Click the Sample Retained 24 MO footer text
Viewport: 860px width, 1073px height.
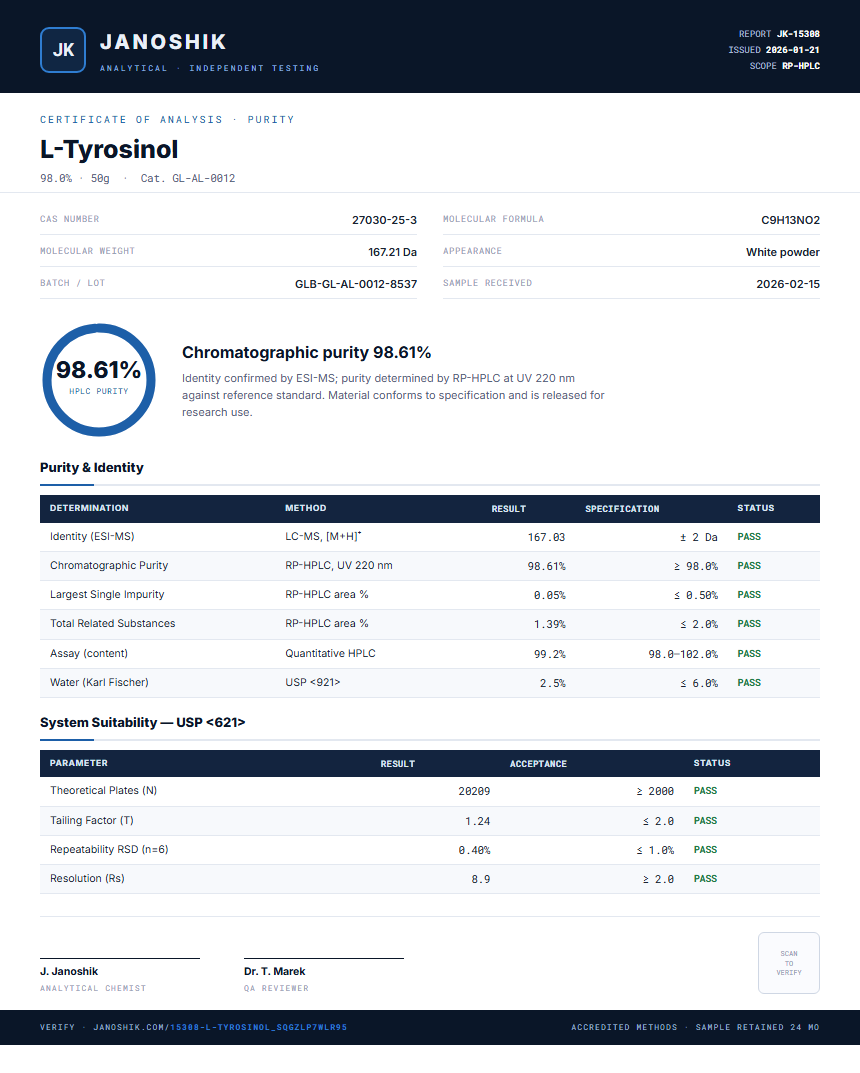pos(757,1027)
